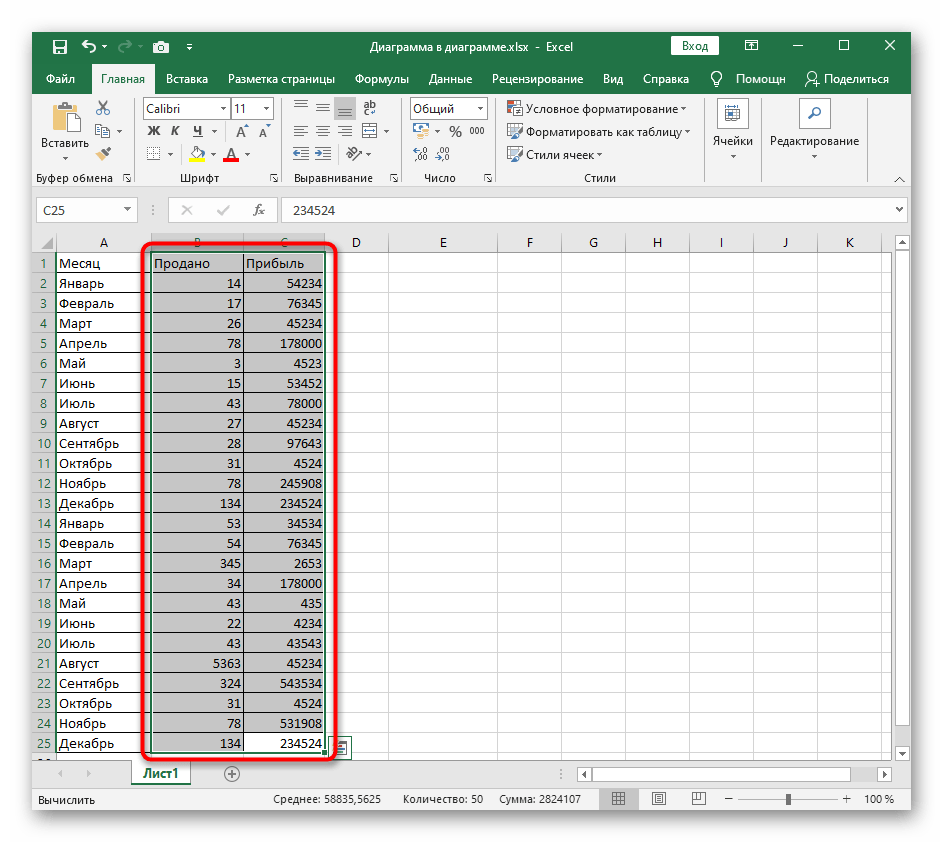Expand the formula bar chevron
The image size is (943, 842).
pyautogui.click(x=899, y=209)
